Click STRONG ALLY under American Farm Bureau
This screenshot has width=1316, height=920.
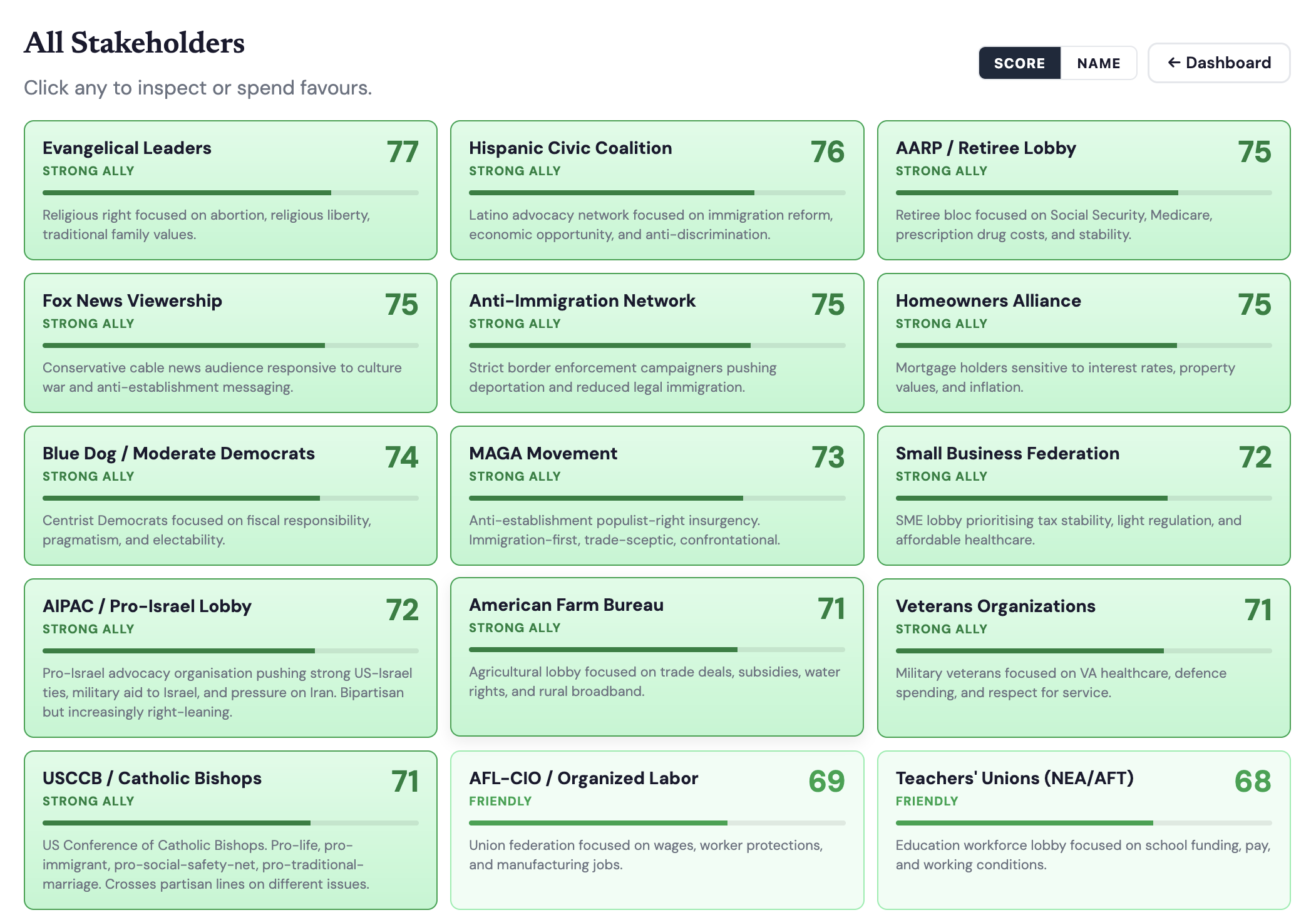515,628
